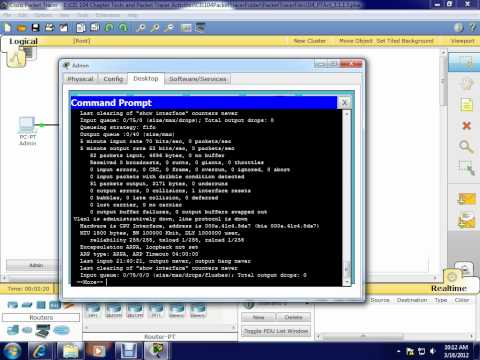Open the File menu
This screenshot has width=480, height=360.
point(7,15)
